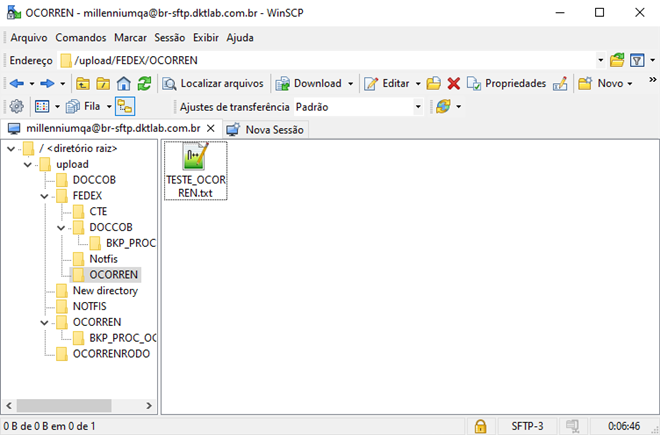
Task: Open the Exibir menu
Action: (x=206, y=37)
